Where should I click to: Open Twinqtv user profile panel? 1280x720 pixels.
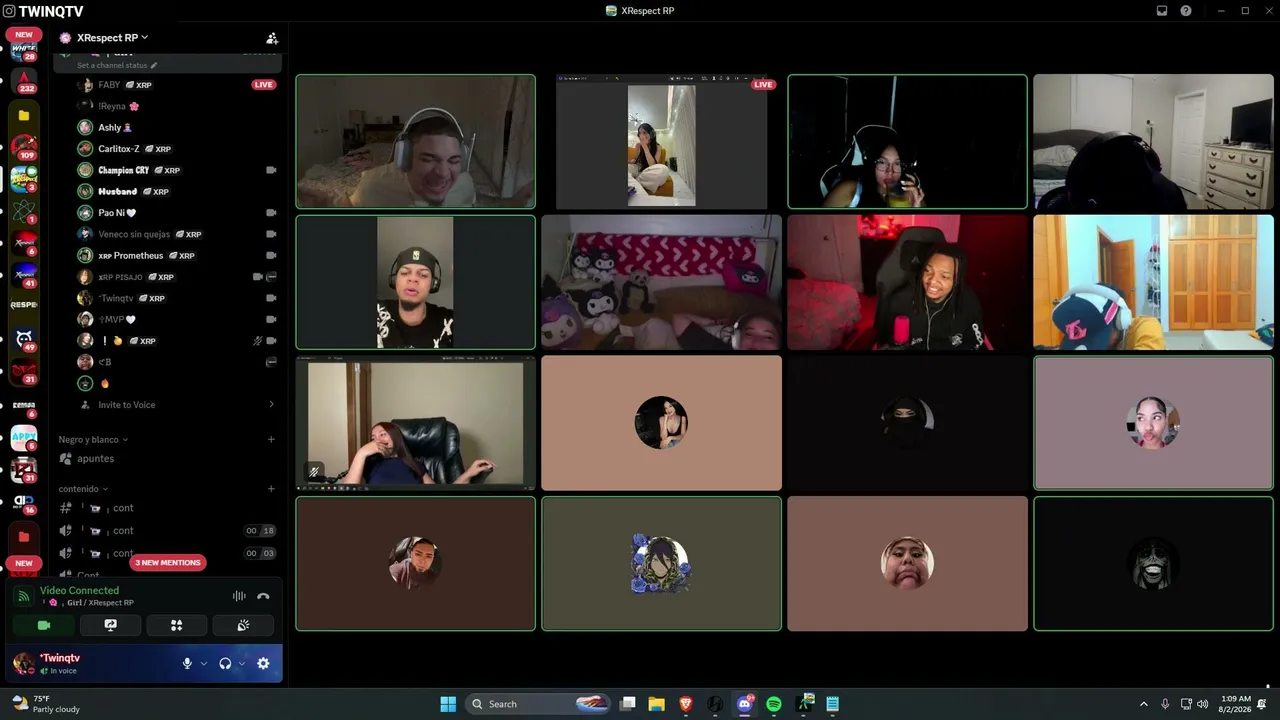coord(60,663)
